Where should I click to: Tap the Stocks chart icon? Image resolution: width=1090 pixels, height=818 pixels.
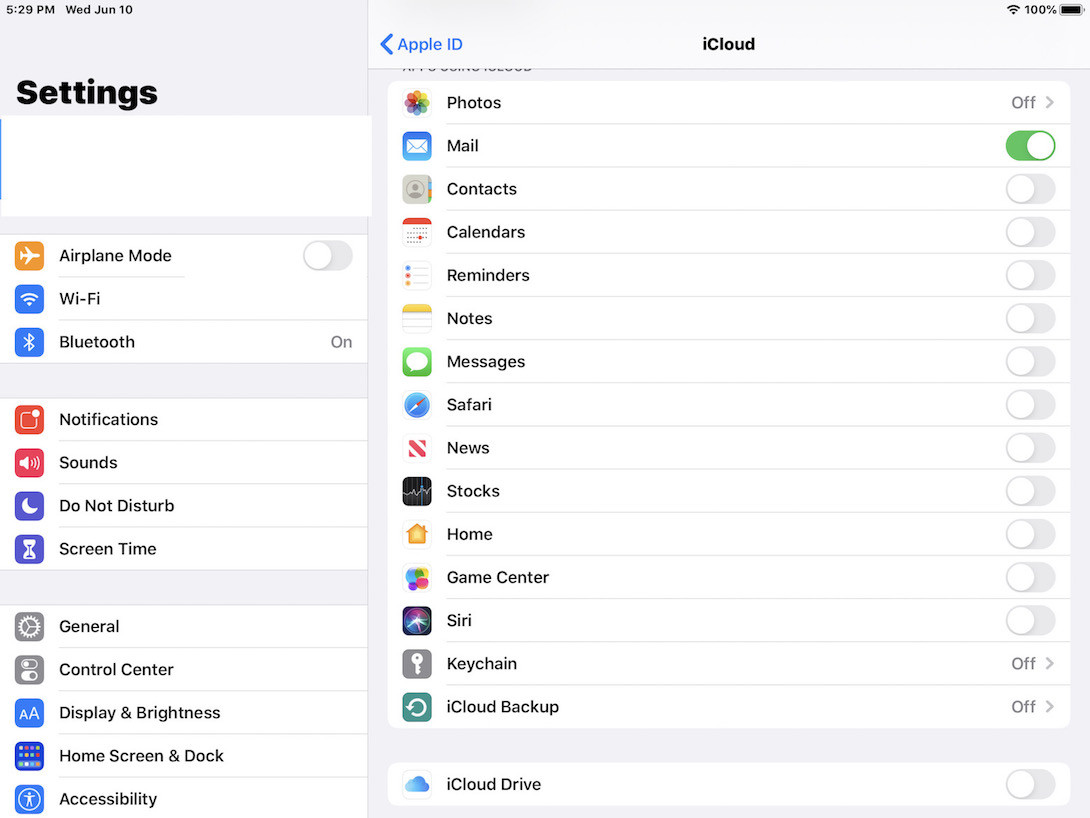pyautogui.click(x=417, y=491)
